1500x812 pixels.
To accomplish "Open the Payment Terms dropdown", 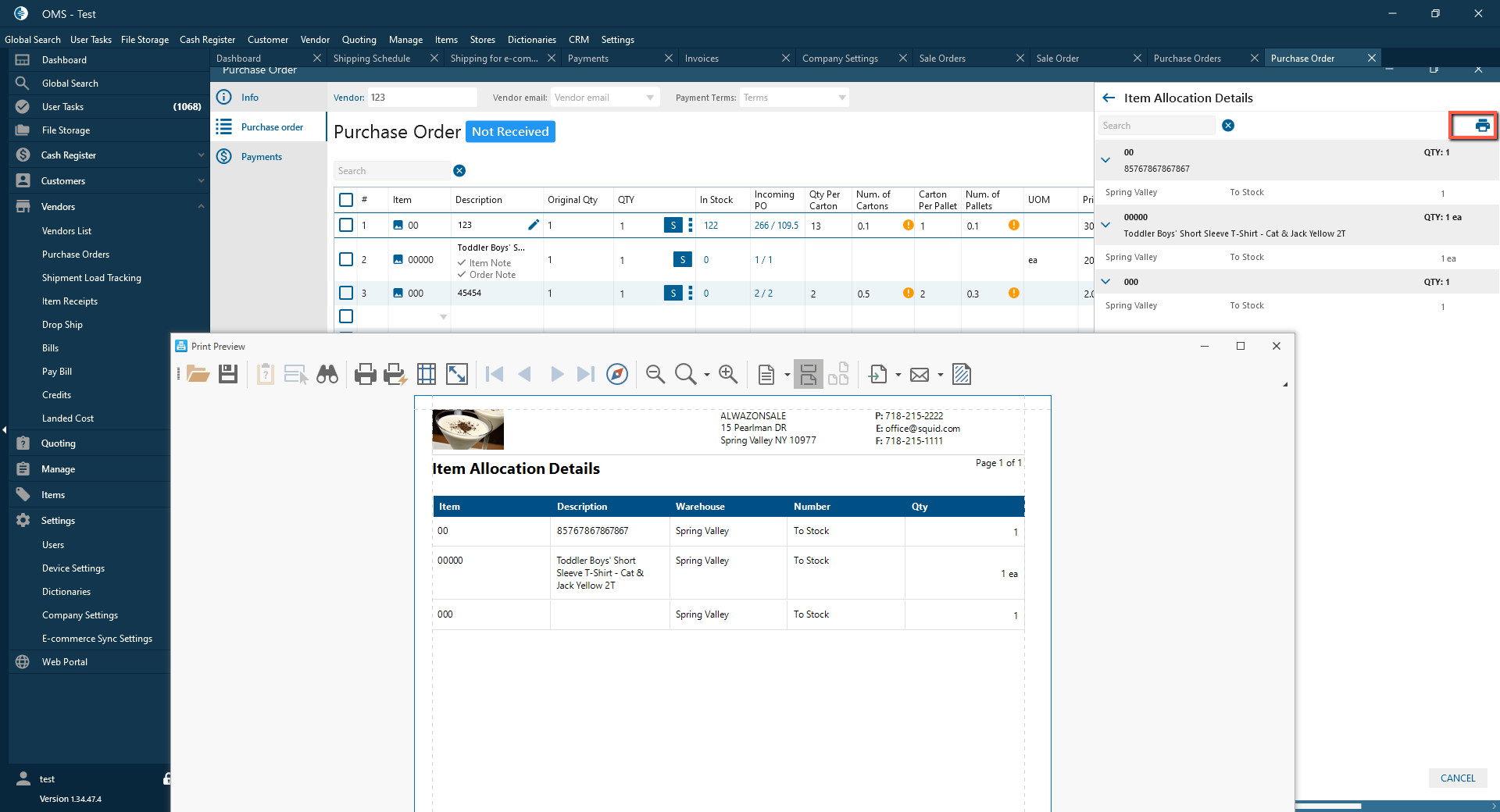I will click(841, 98).
